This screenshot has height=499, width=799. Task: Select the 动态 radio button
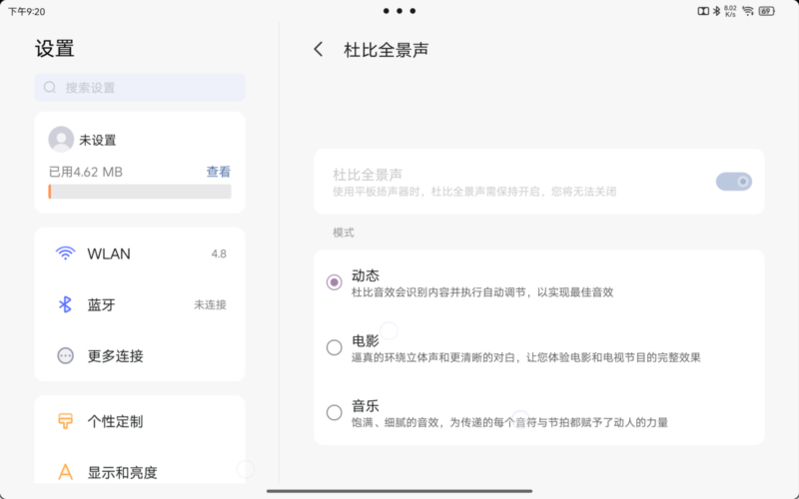pyautogui.click(x=334, y=283)
